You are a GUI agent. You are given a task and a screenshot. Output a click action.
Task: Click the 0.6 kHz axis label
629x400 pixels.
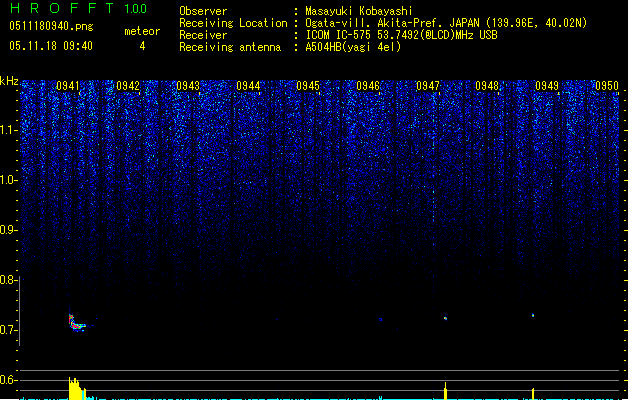pos(8,380)
